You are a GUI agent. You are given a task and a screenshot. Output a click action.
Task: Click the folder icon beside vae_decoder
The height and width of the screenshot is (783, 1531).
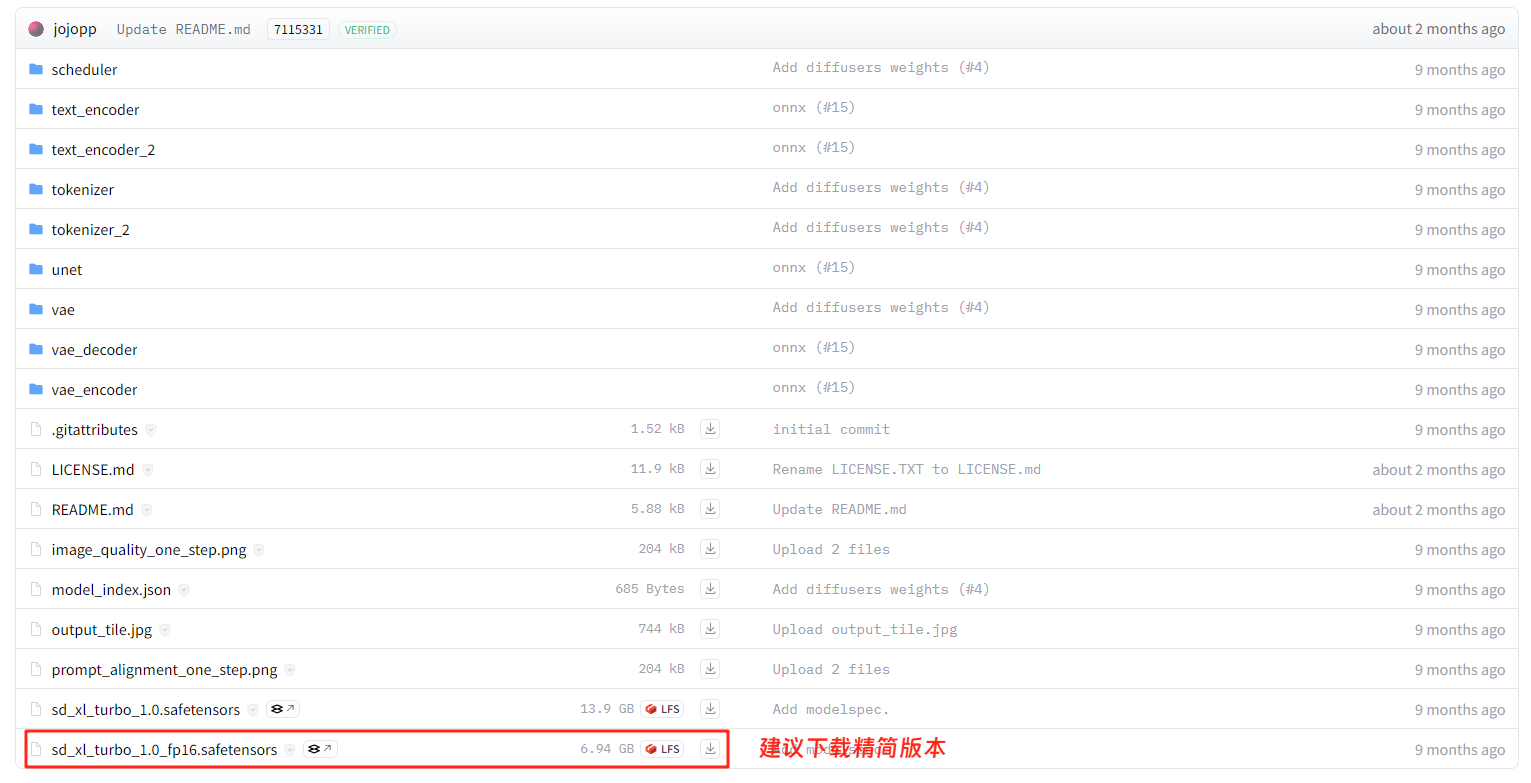click(x=36, y=349)
